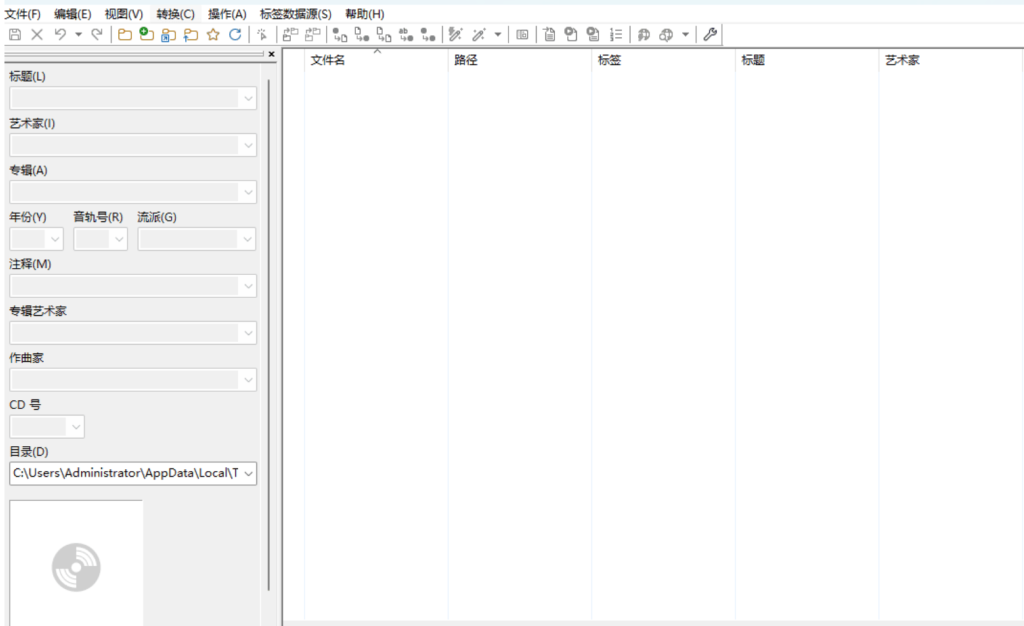The height and width of the screenshot is (626, 1024).
Task: Open the change directory folder icon
Action: (125, 35)
